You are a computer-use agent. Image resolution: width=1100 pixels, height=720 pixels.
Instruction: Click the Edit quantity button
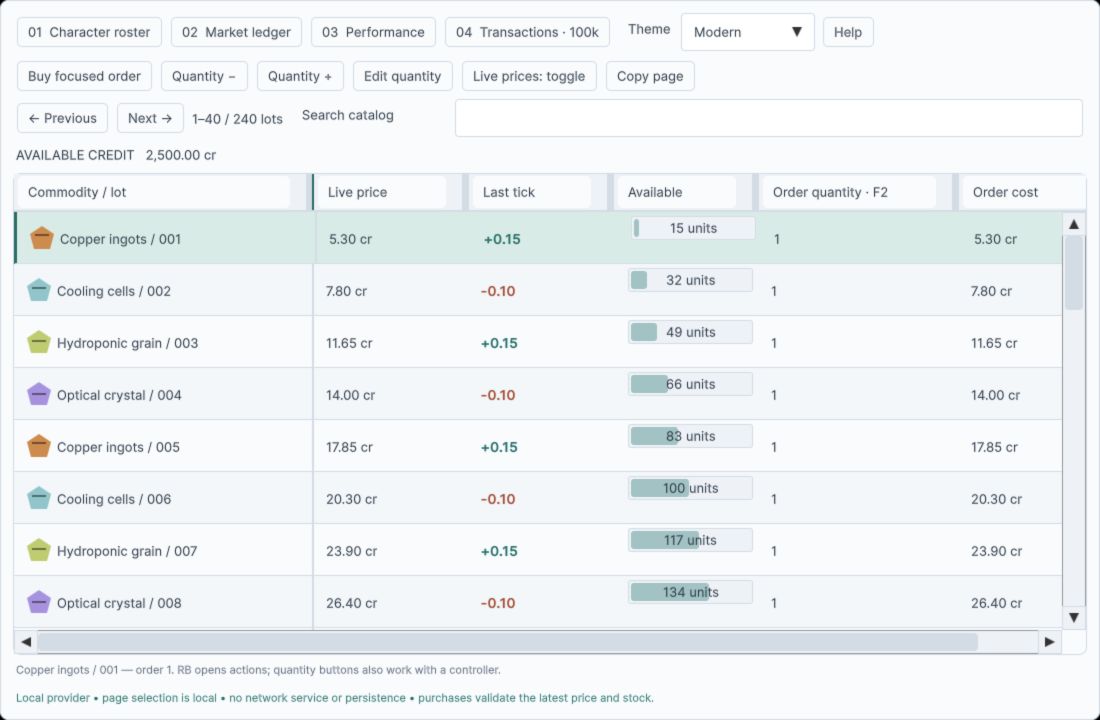403,76
